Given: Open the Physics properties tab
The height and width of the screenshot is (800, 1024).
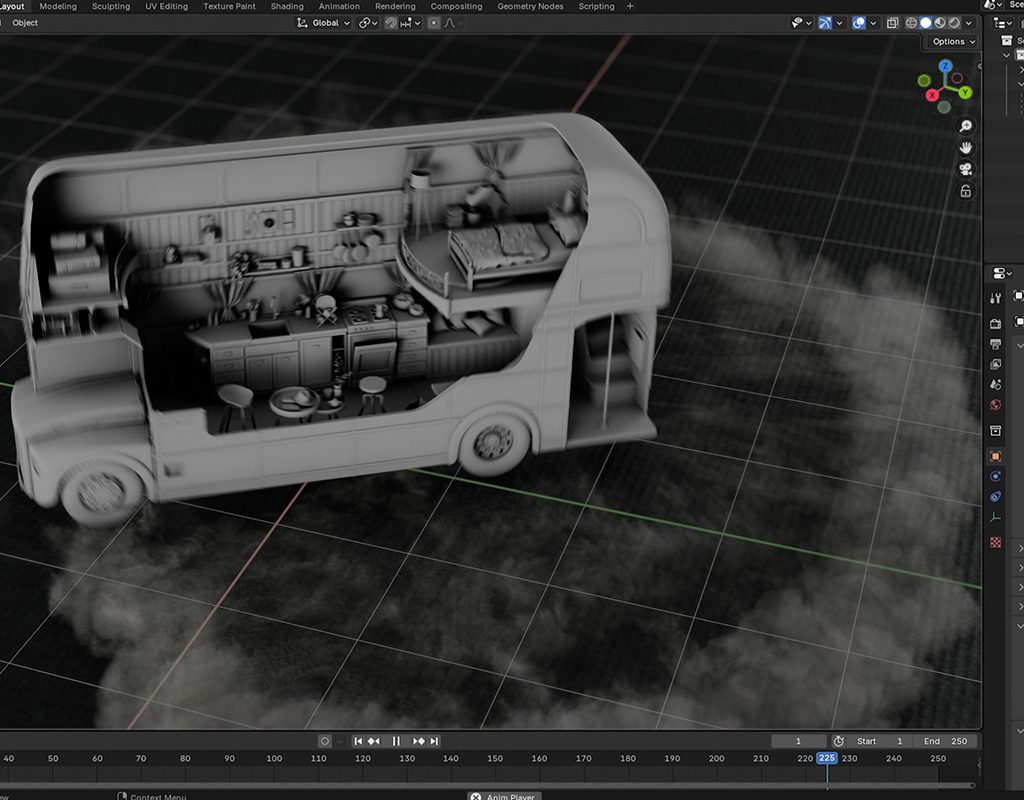Looking at the screenshot, I should click(x=995, y=476).
